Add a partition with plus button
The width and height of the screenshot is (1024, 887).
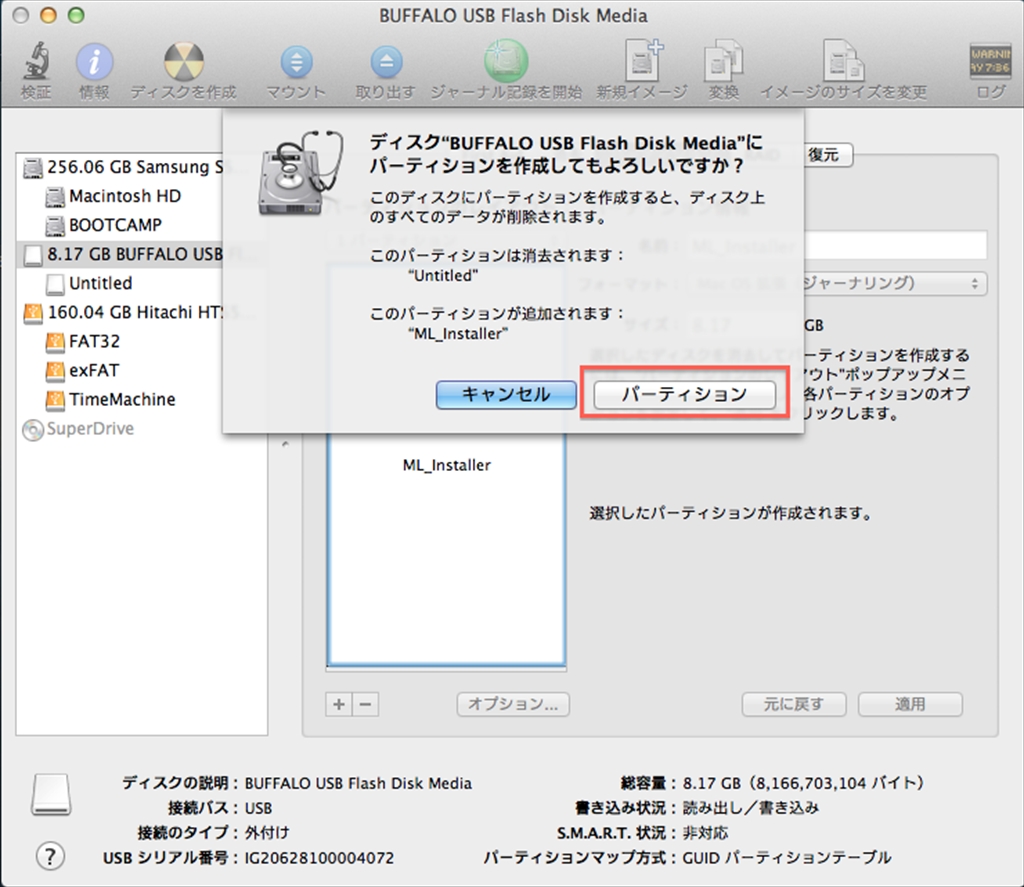339,704
